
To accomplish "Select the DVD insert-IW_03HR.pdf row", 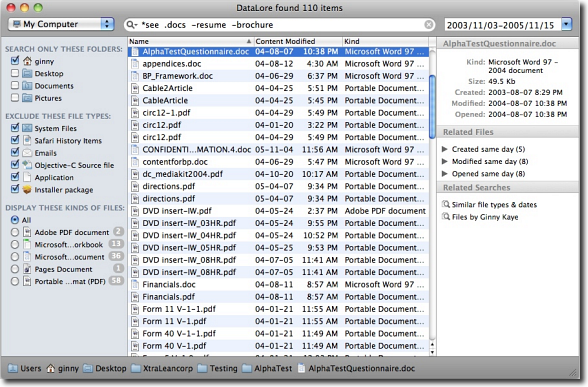I will (278, 223).
